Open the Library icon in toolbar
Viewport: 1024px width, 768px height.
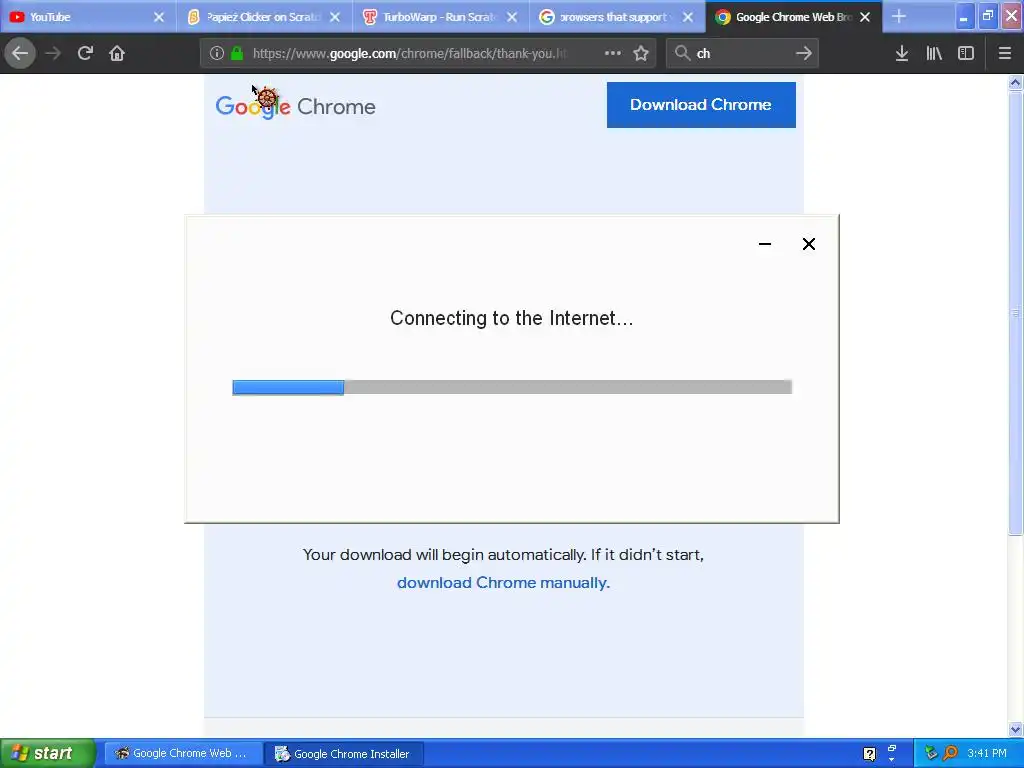point(934,53)
